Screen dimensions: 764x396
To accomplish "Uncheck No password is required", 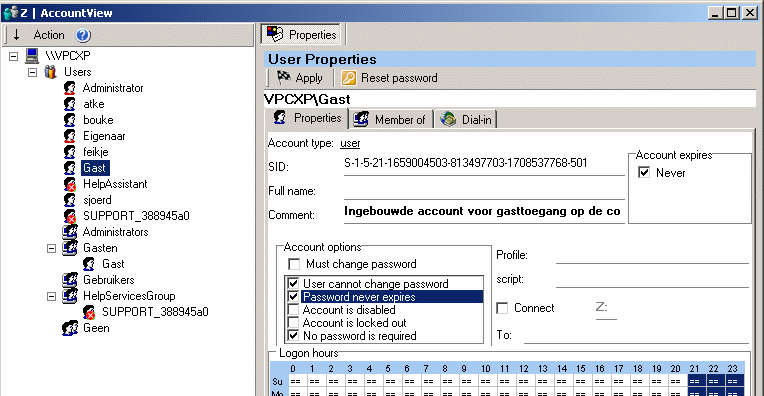I will 293,336.
